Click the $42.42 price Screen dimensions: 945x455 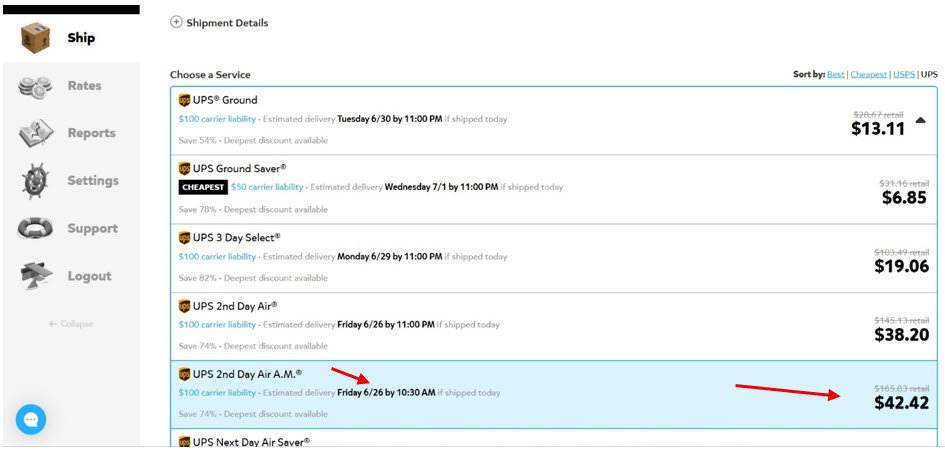902,403
